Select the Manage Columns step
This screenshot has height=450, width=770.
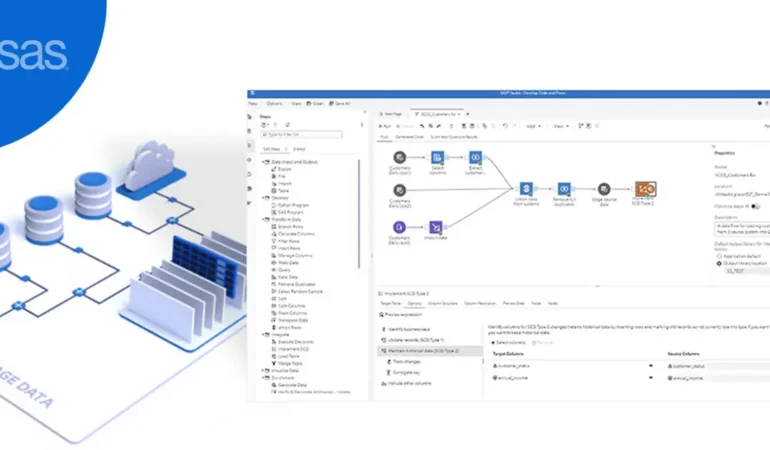pyautogui.click(x=292, y=255)
